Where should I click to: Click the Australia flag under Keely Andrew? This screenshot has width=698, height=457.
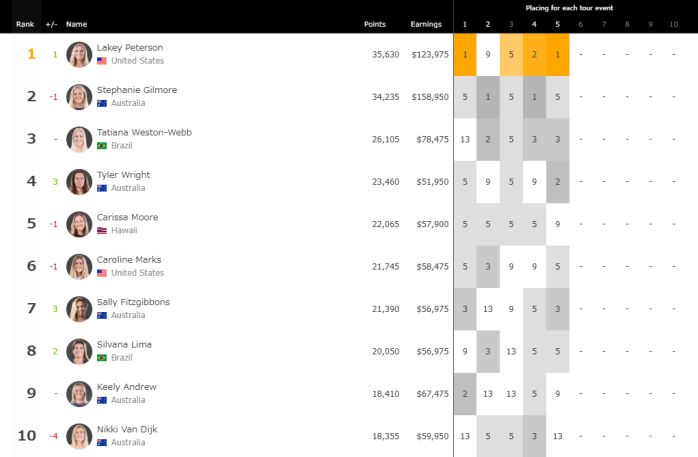click(102, 400)
